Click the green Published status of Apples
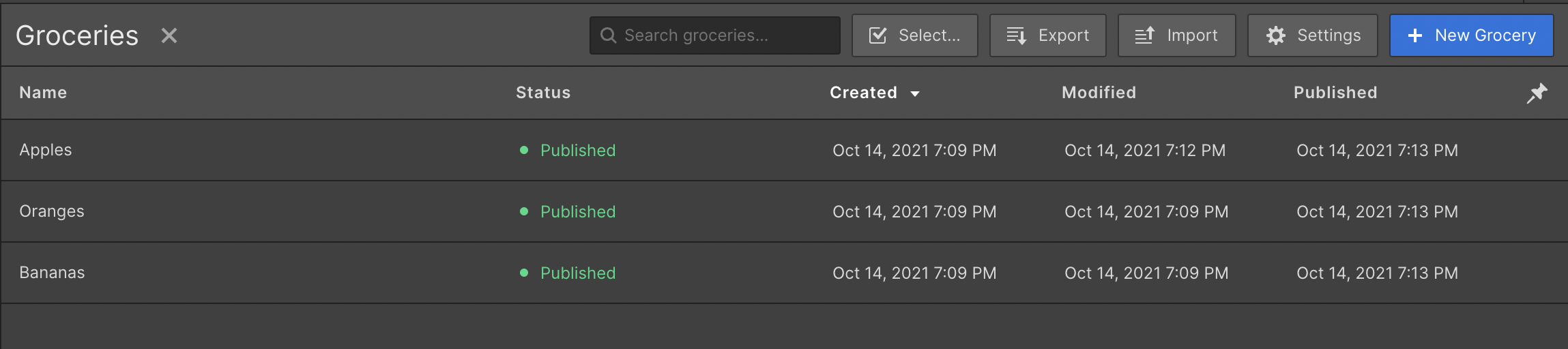 tap(577, 150)
